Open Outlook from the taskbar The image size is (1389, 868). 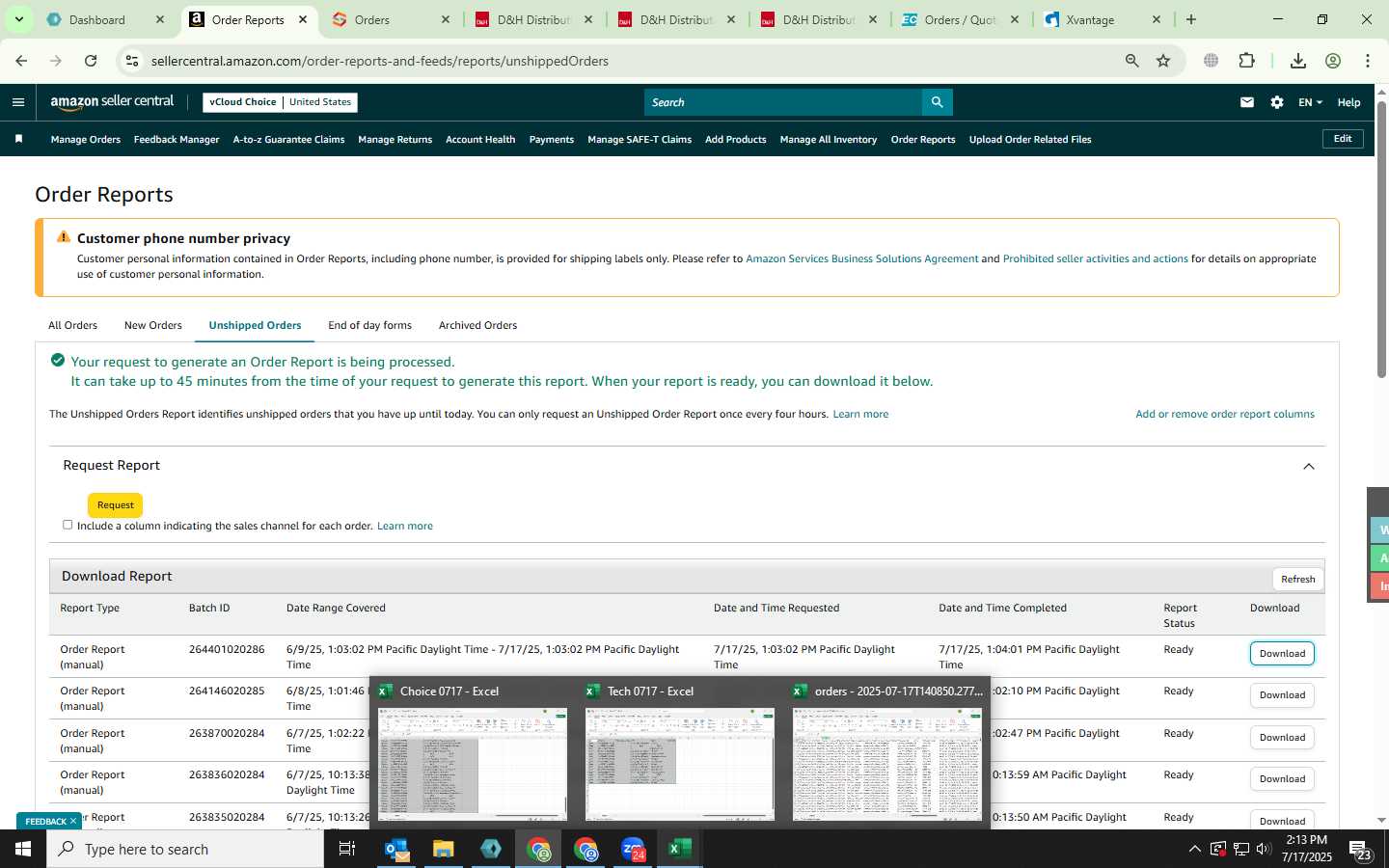pyautogui.click(x=396, y=849)
